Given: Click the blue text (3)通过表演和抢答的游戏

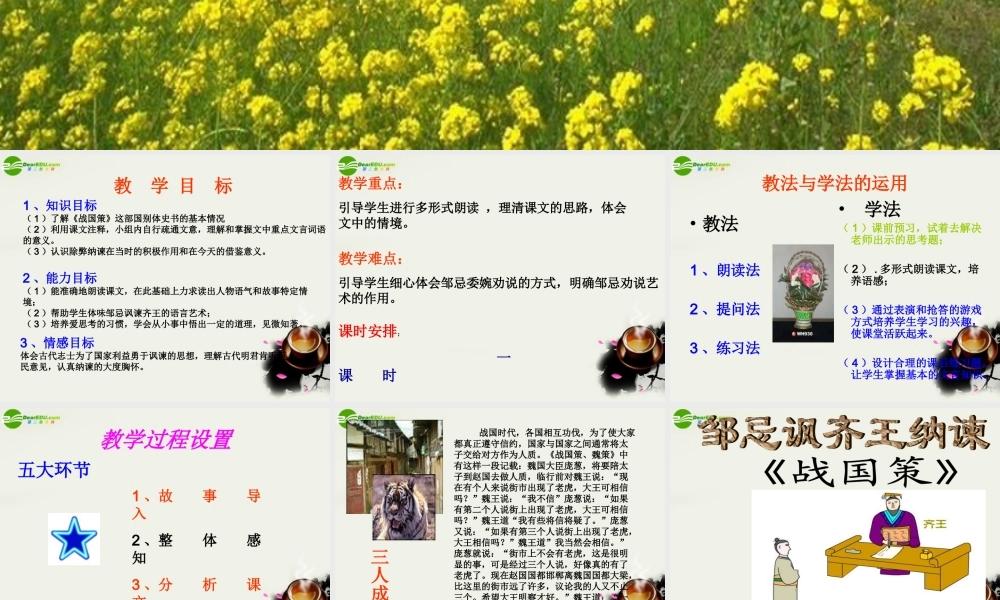Looking at the screenshot, I should tap(913, 321).
